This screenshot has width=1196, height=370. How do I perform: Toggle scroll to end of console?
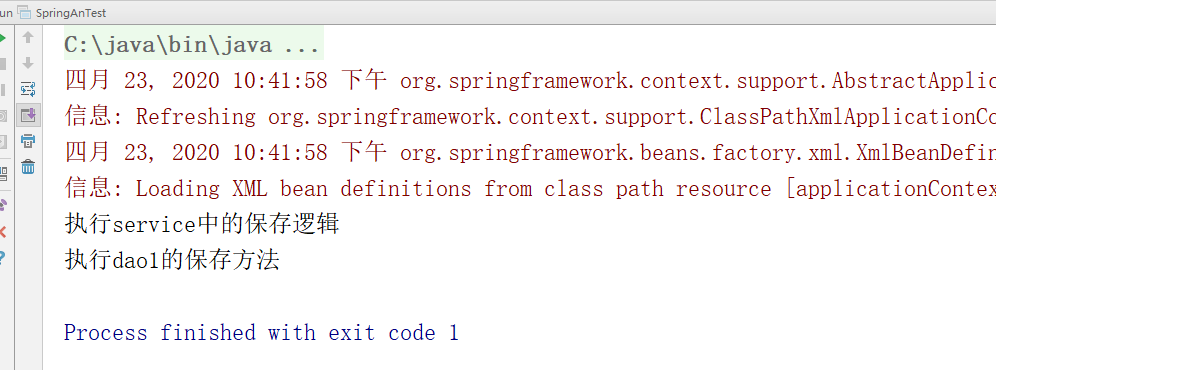tap(28, 114)
